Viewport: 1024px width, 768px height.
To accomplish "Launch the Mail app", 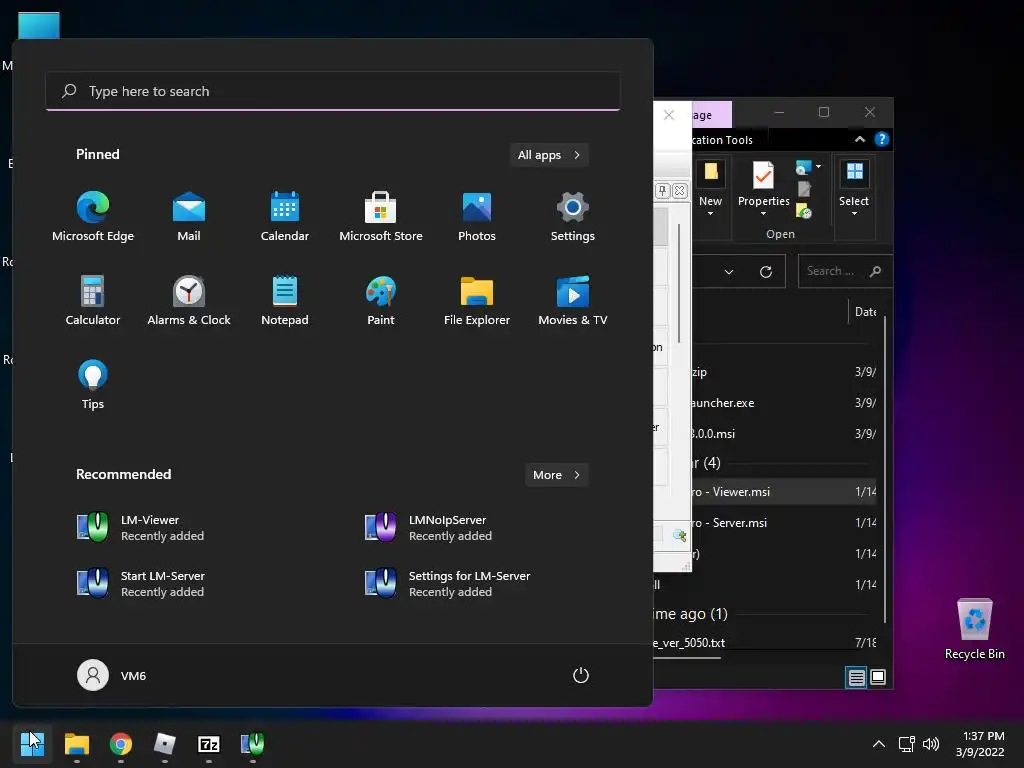I will click(189, 217).
